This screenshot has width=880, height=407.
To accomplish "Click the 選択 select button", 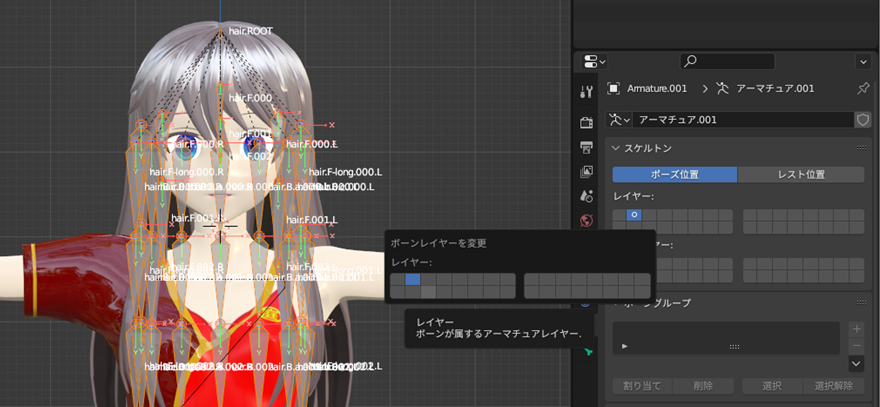I will pyautogui.click(x=772, y=386).
